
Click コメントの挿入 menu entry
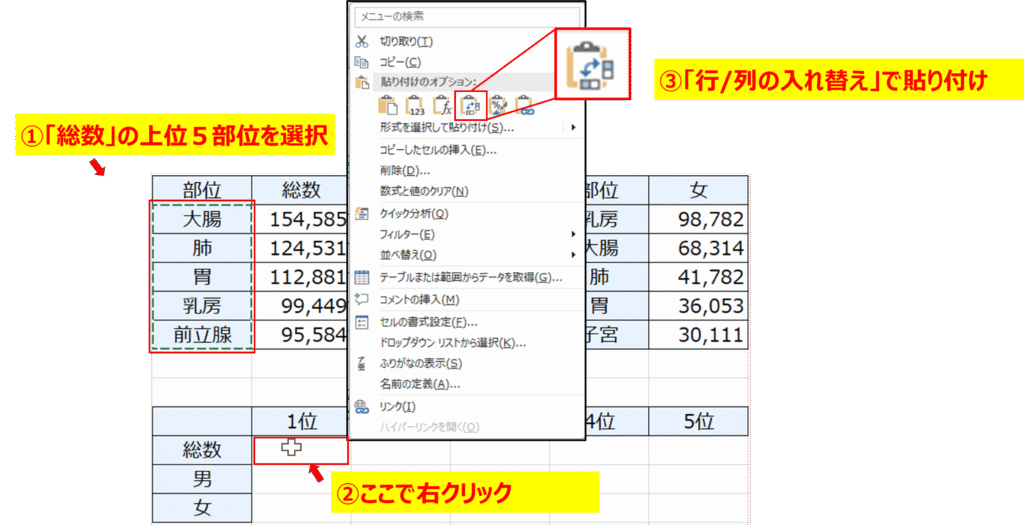coord(420,299)
